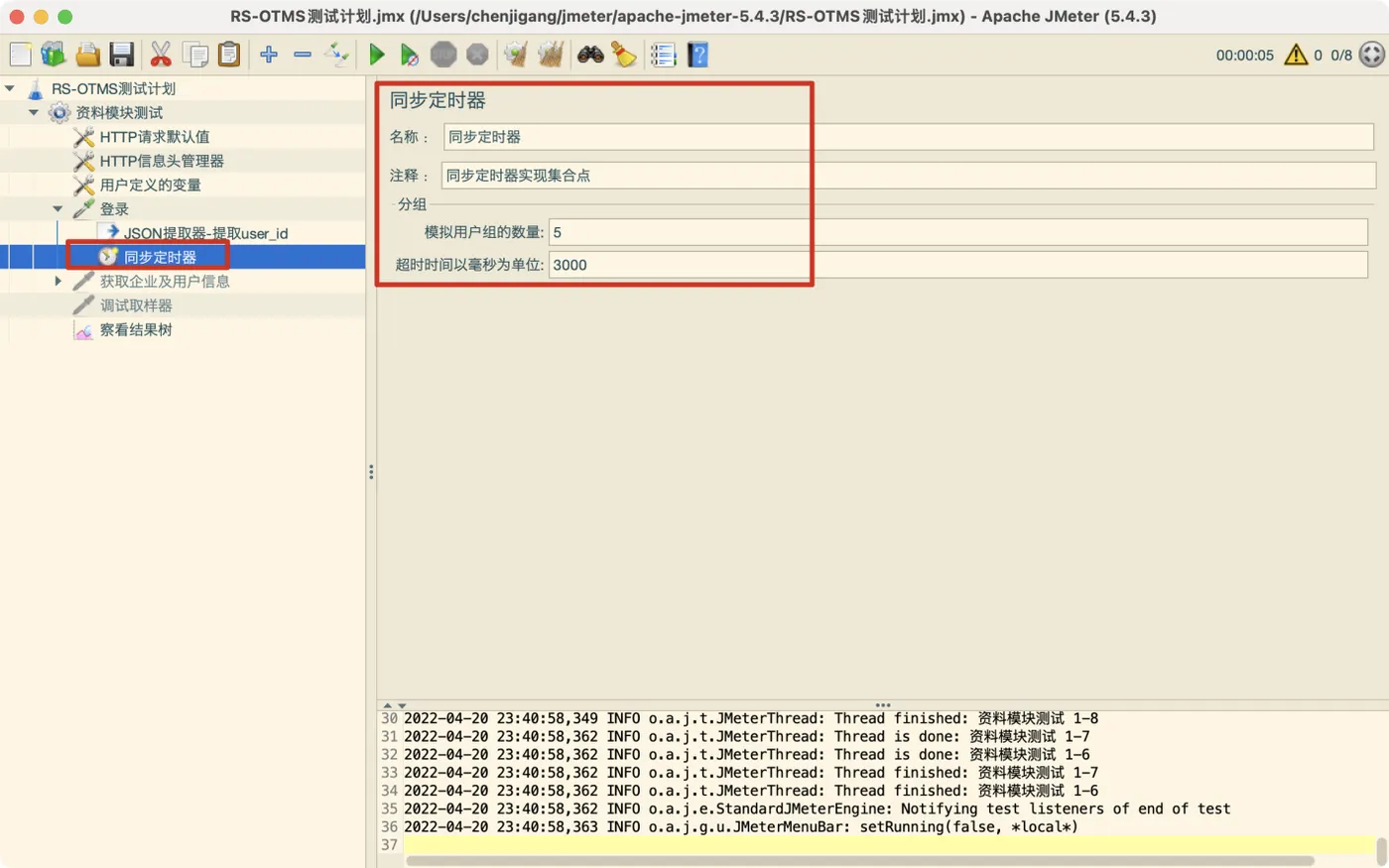1389x868 pixels.
Task: Clear all results with the double broom icon
Action: (551, 55)
